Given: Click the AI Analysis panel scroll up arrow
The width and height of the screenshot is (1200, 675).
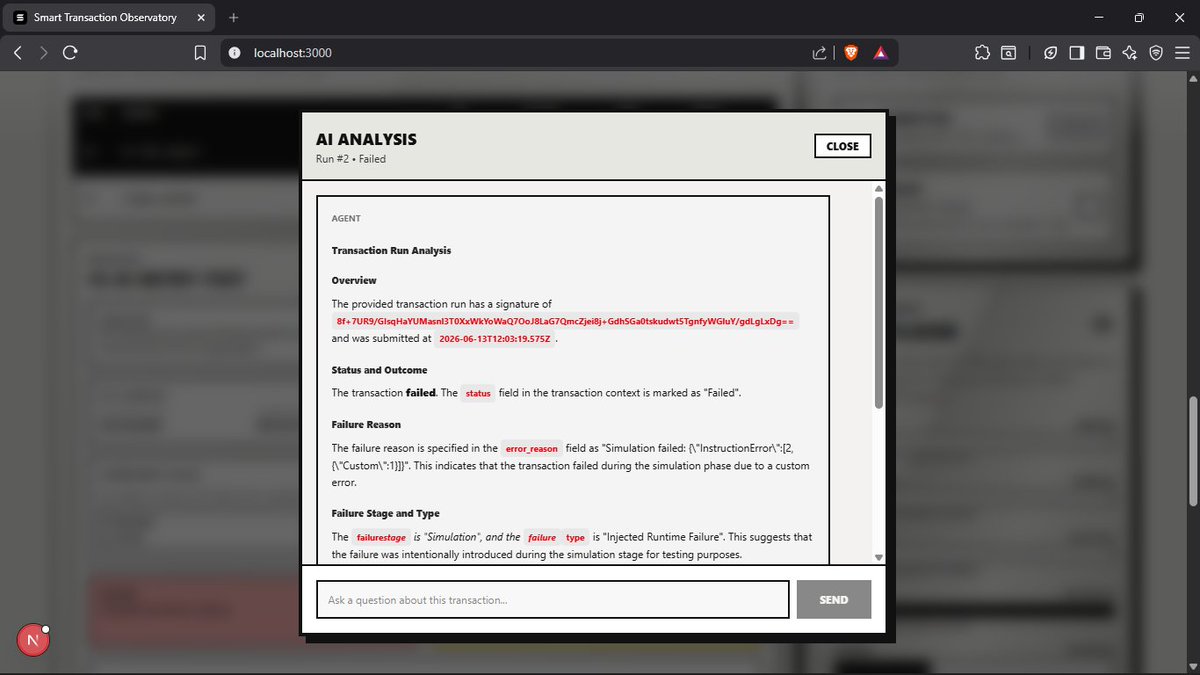Looking at the screenshot, I should coord(879,188).
